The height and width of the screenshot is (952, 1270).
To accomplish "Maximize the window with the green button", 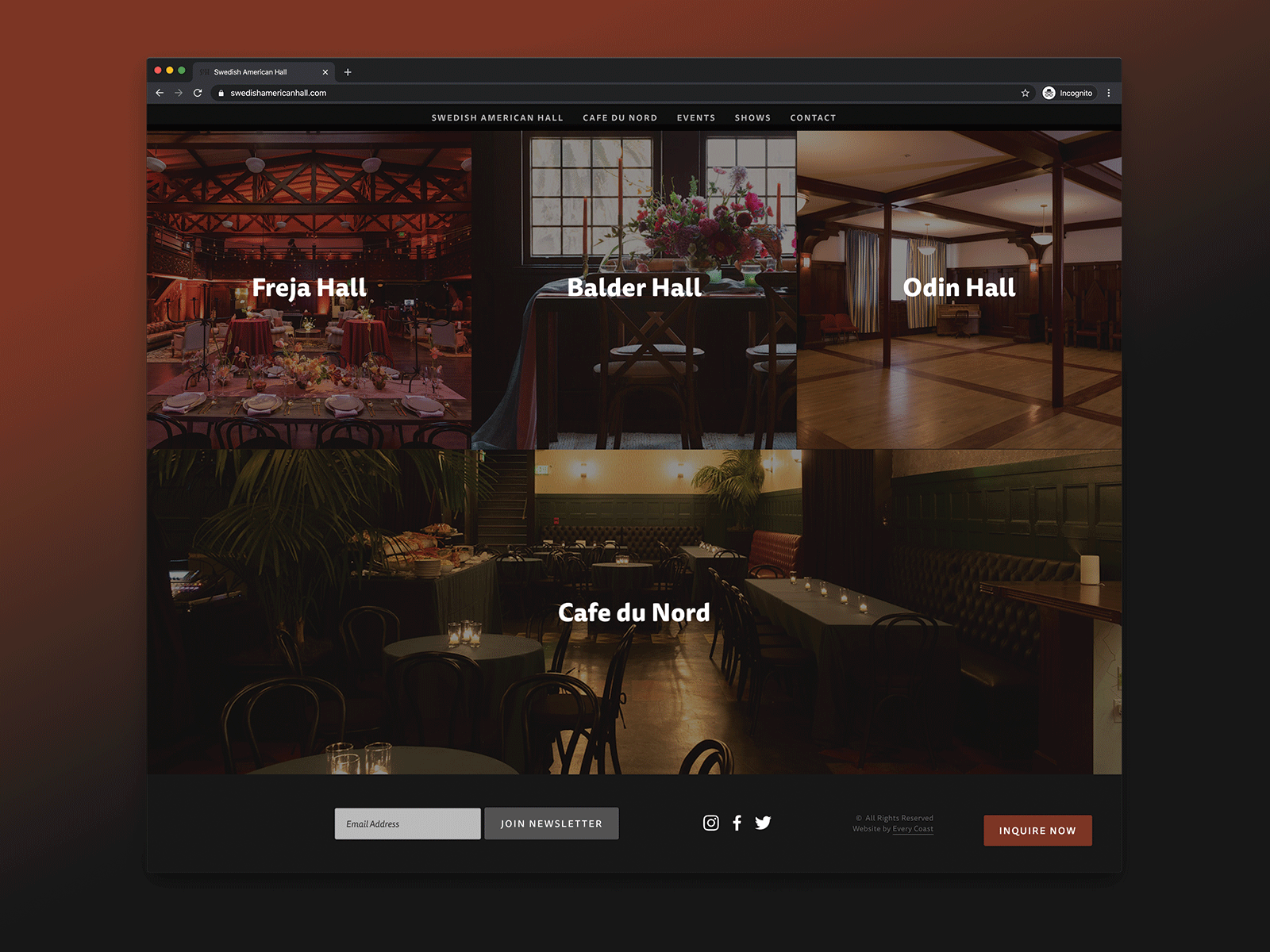I will tap(182, 71).
